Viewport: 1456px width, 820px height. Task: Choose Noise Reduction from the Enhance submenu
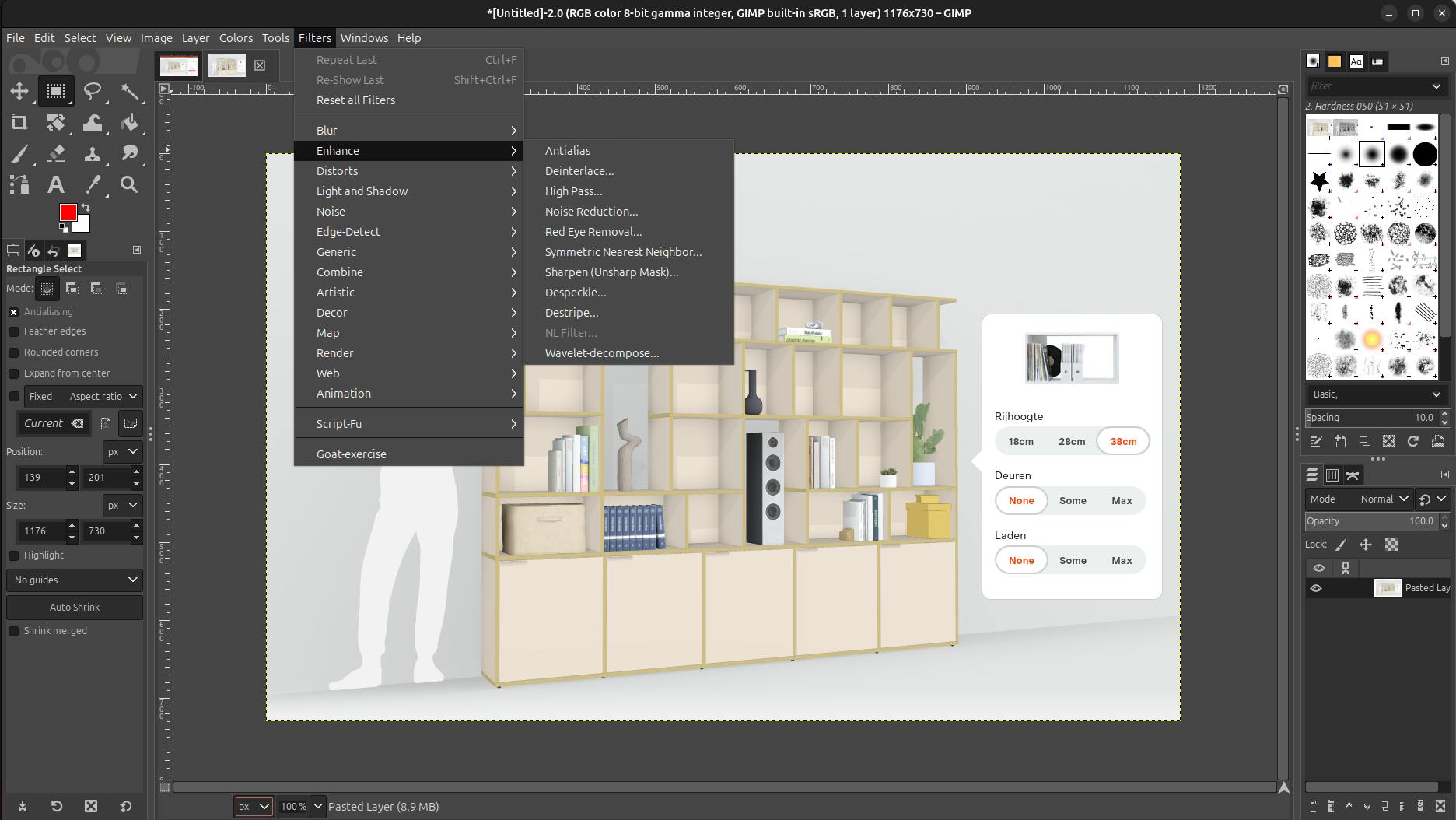coord(591,212)
